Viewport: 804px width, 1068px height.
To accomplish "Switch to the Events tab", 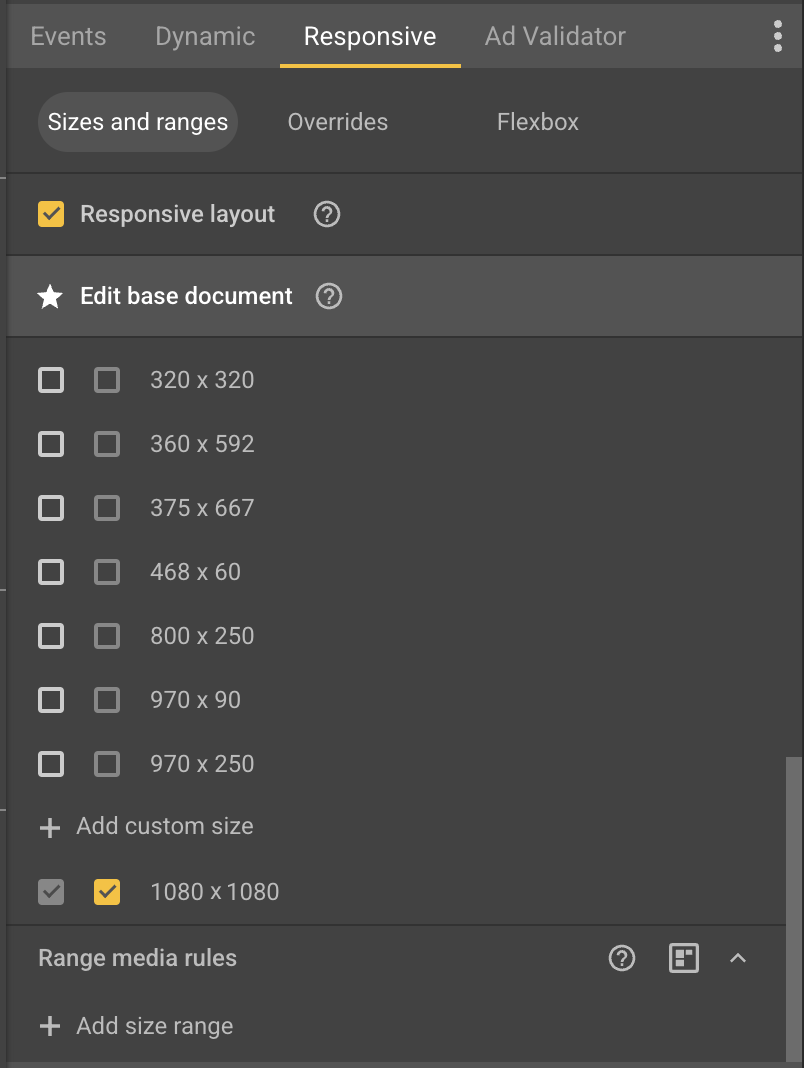I will click(x=67, y=36).
